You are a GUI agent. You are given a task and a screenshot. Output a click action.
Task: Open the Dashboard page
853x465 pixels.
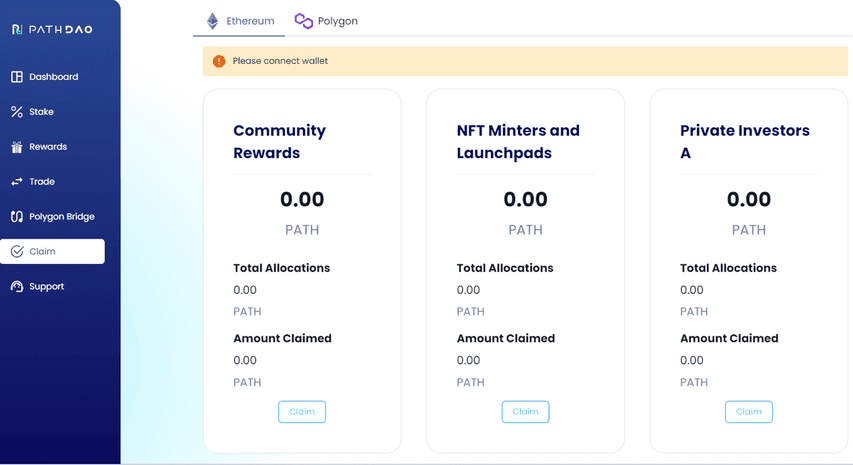coord(53,77)
